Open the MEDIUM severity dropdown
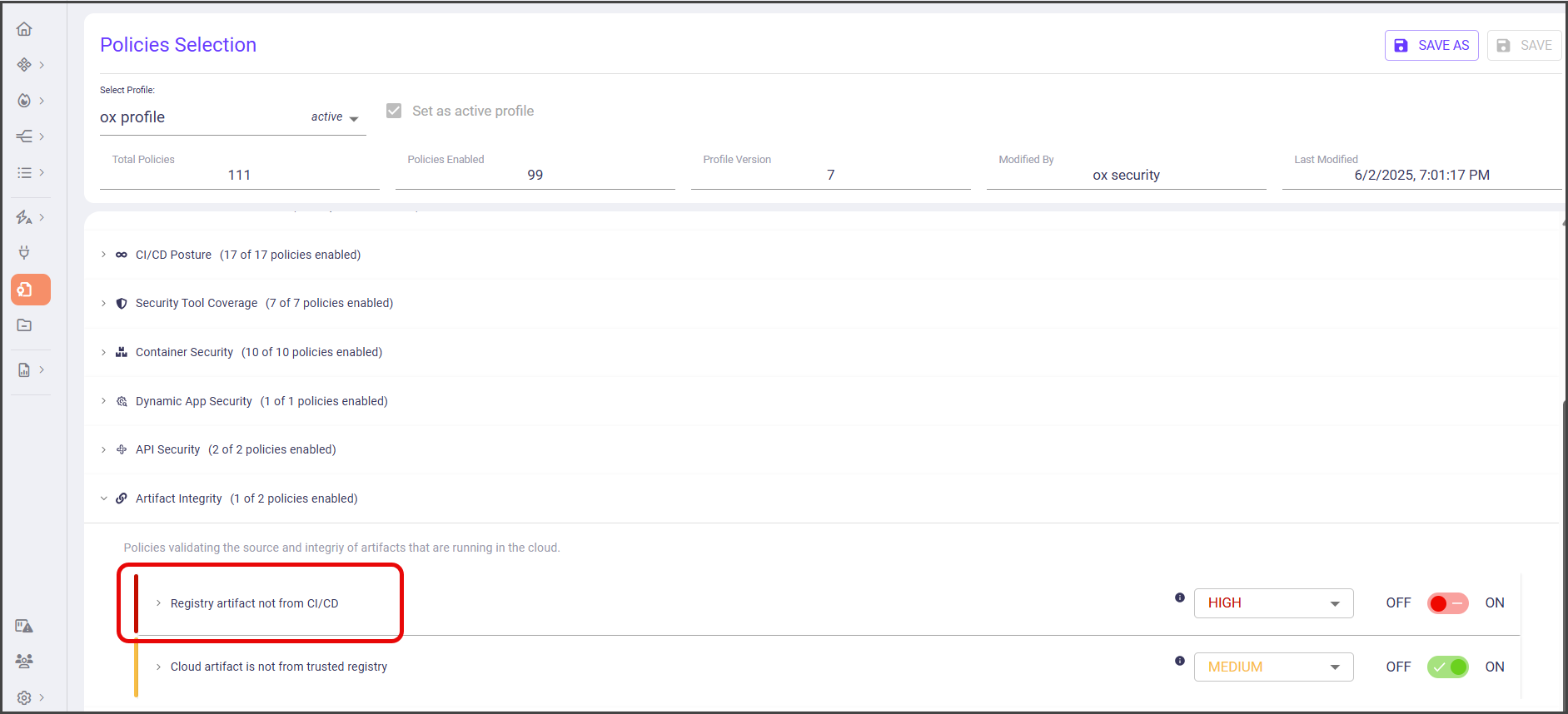 (1272, 667)
